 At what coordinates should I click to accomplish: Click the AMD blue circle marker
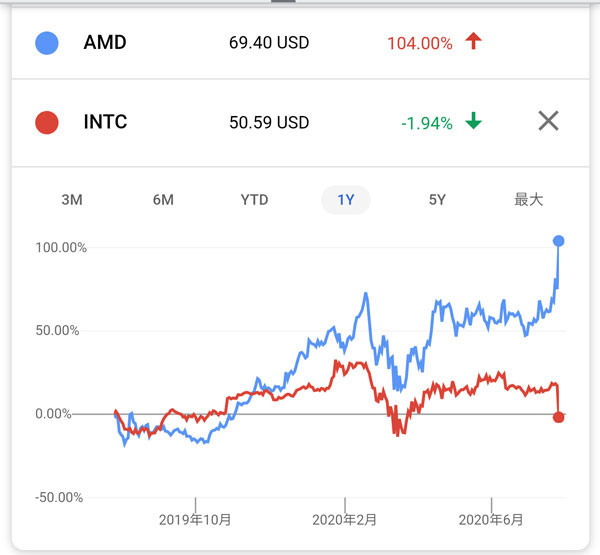point(46,43)
